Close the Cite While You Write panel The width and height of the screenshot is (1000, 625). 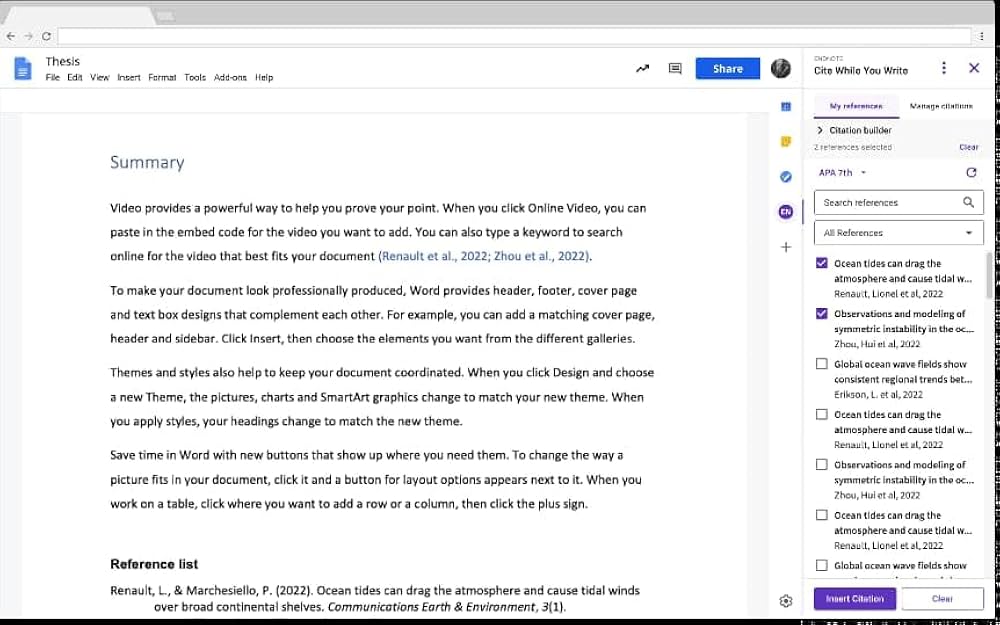974,68
